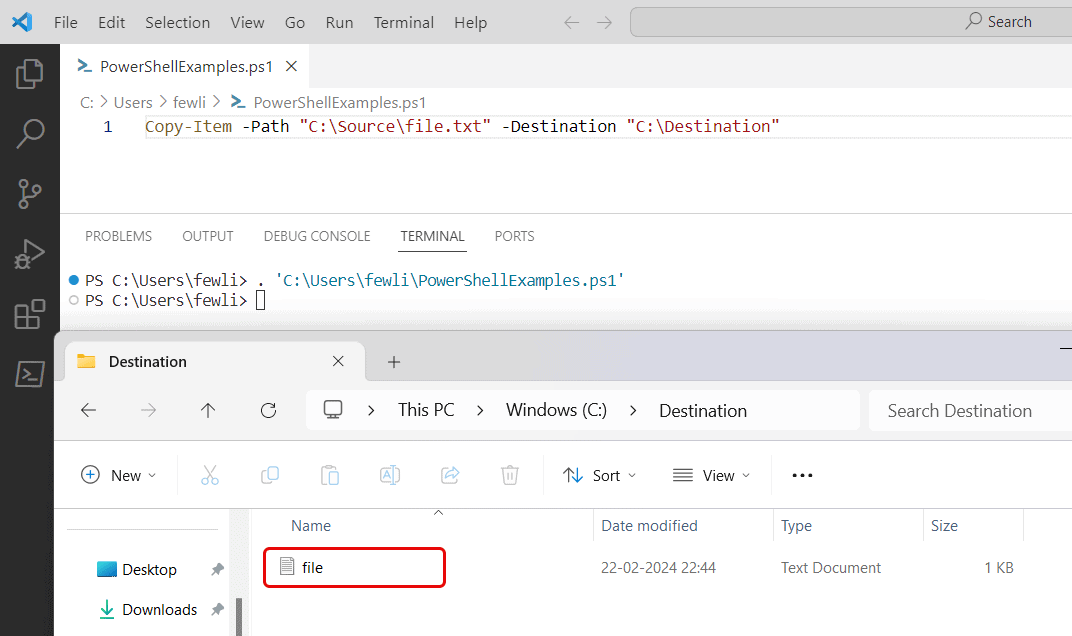Click the Search Destination box
Image resolution: width=1072 pixels, height=636 pixels.
[960, 410]
